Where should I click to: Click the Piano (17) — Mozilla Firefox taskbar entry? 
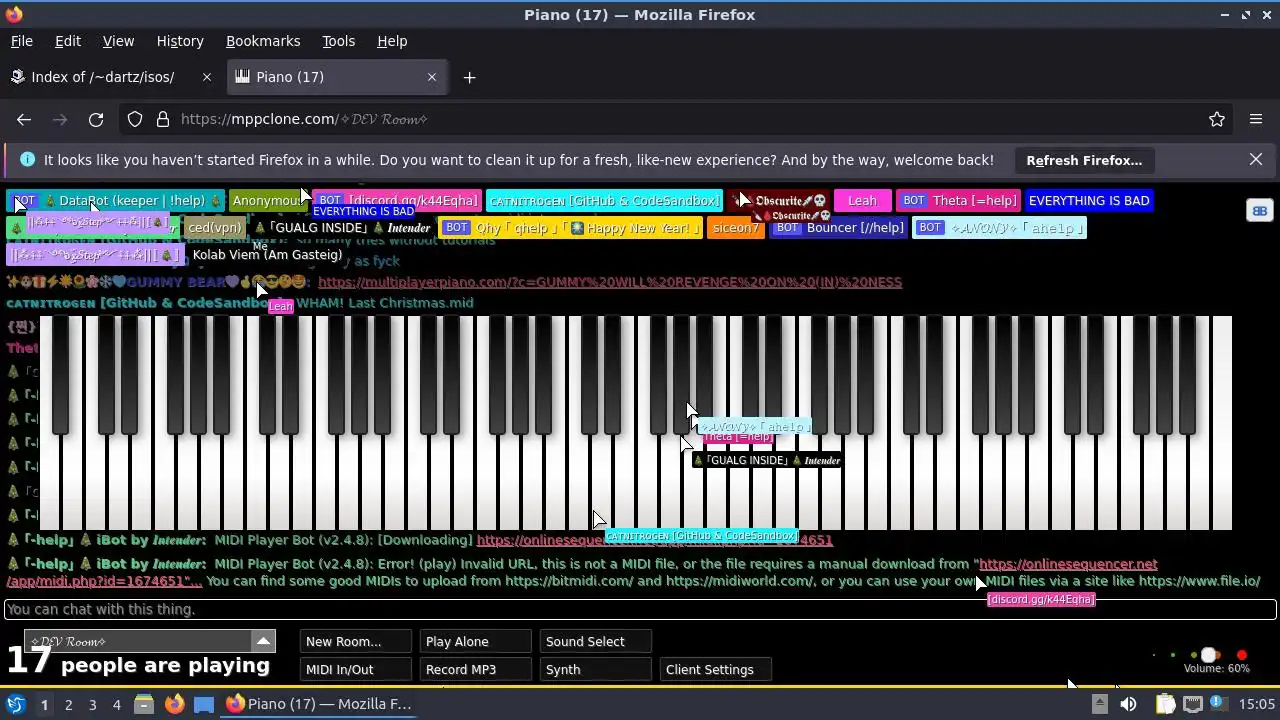(319, 704)
